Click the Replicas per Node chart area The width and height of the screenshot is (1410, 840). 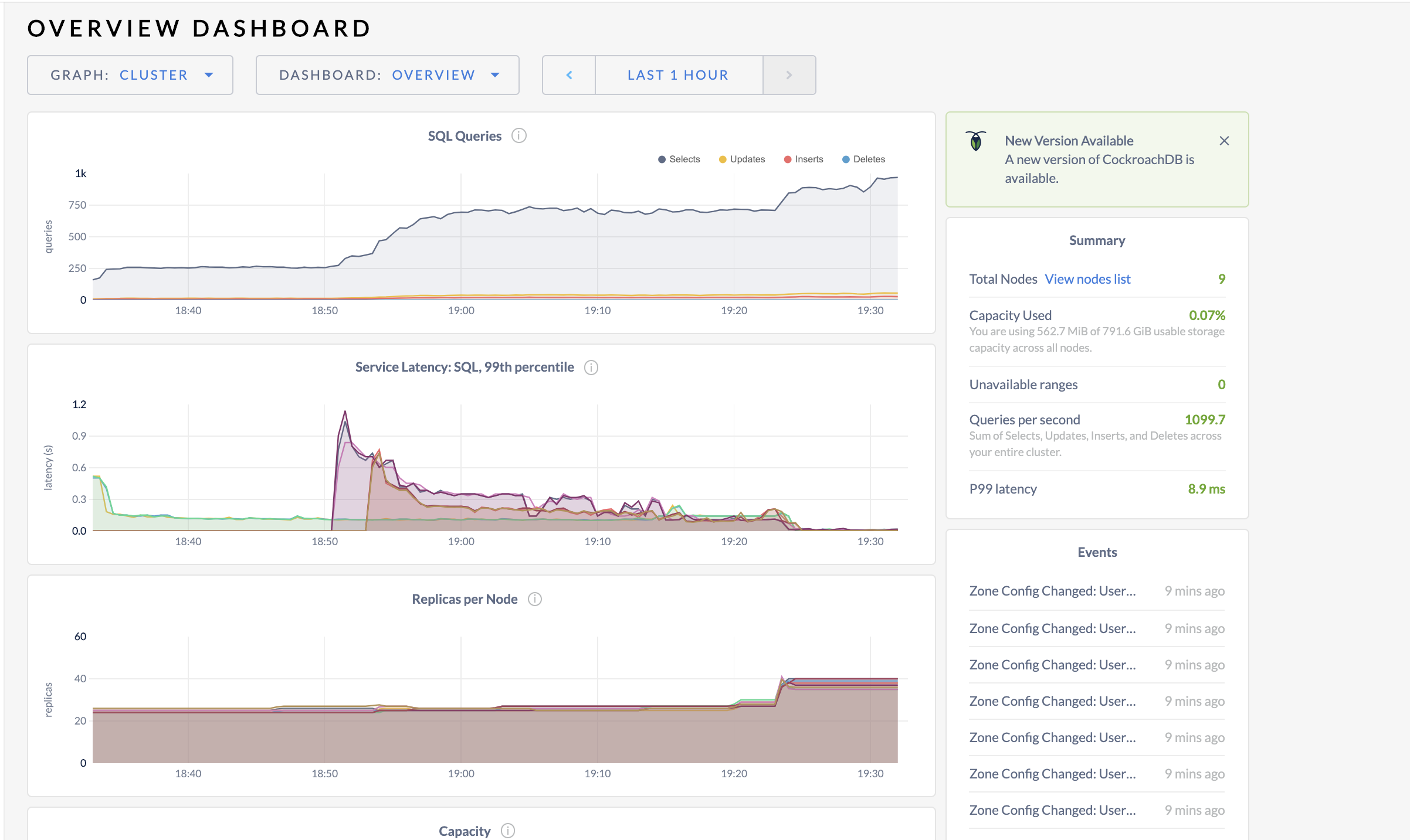pyautogui.click(x=495, y=700)
